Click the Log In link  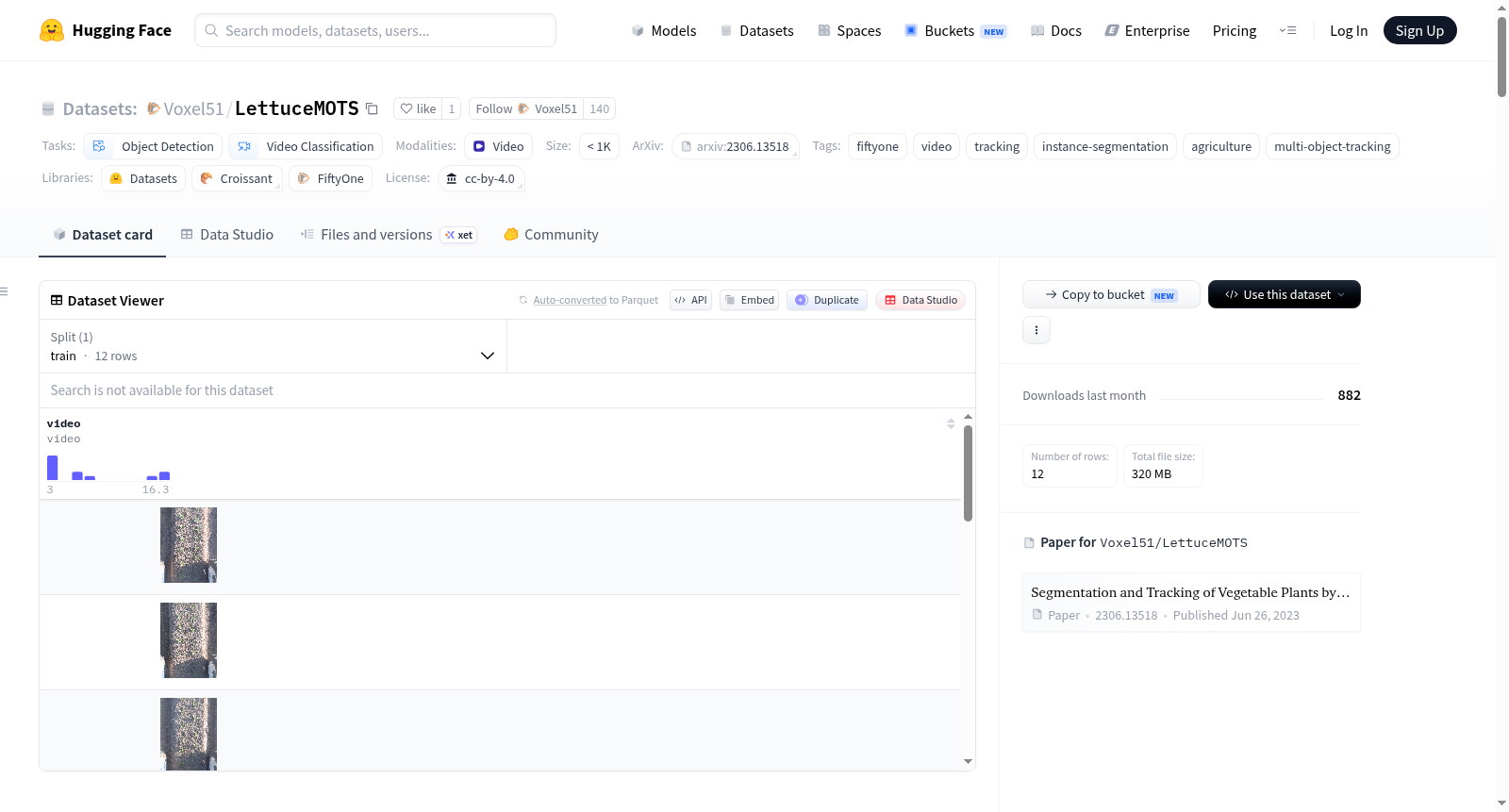[x=1349, y=30]
